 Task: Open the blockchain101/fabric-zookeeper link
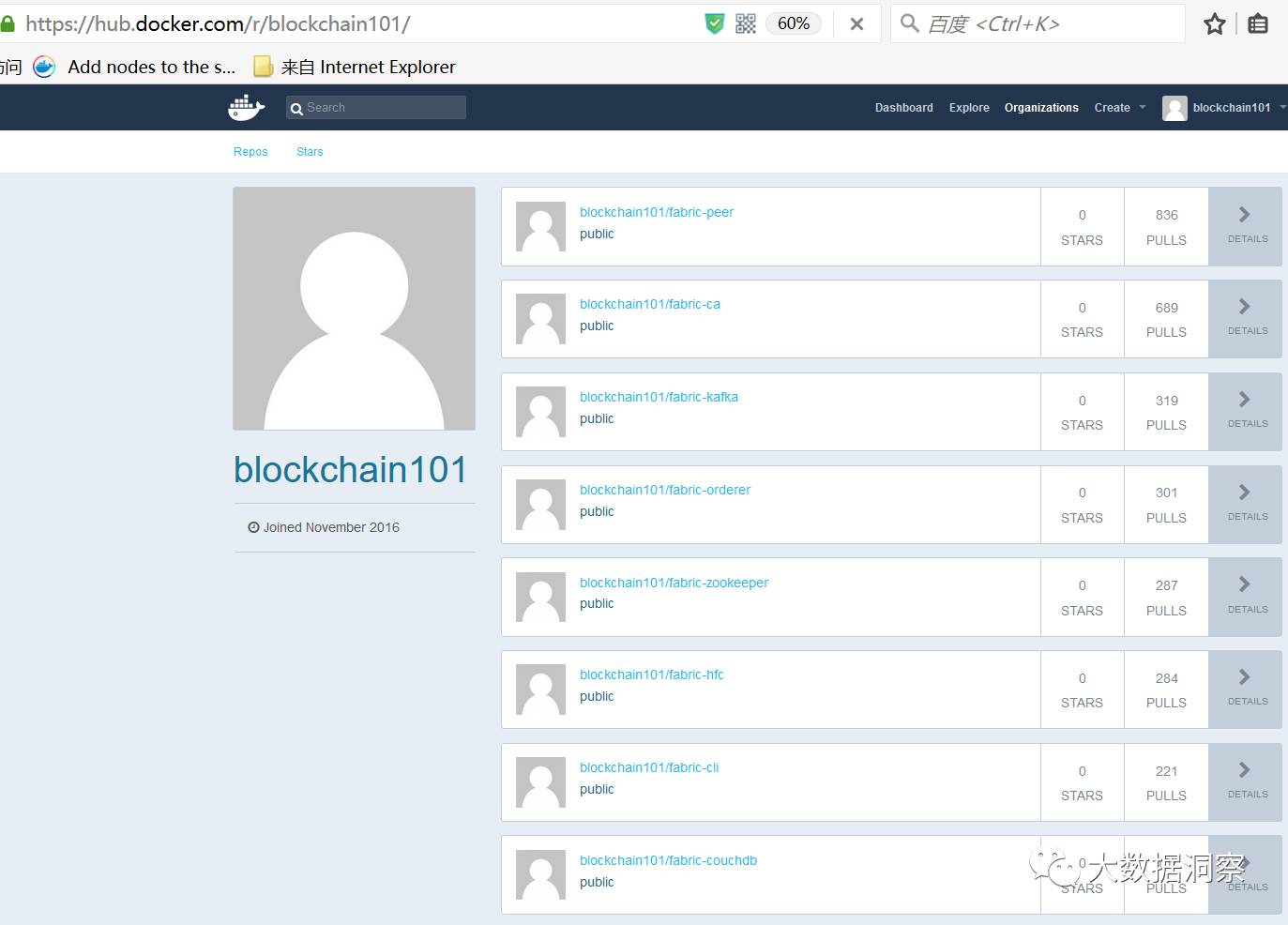click(674, 583)
